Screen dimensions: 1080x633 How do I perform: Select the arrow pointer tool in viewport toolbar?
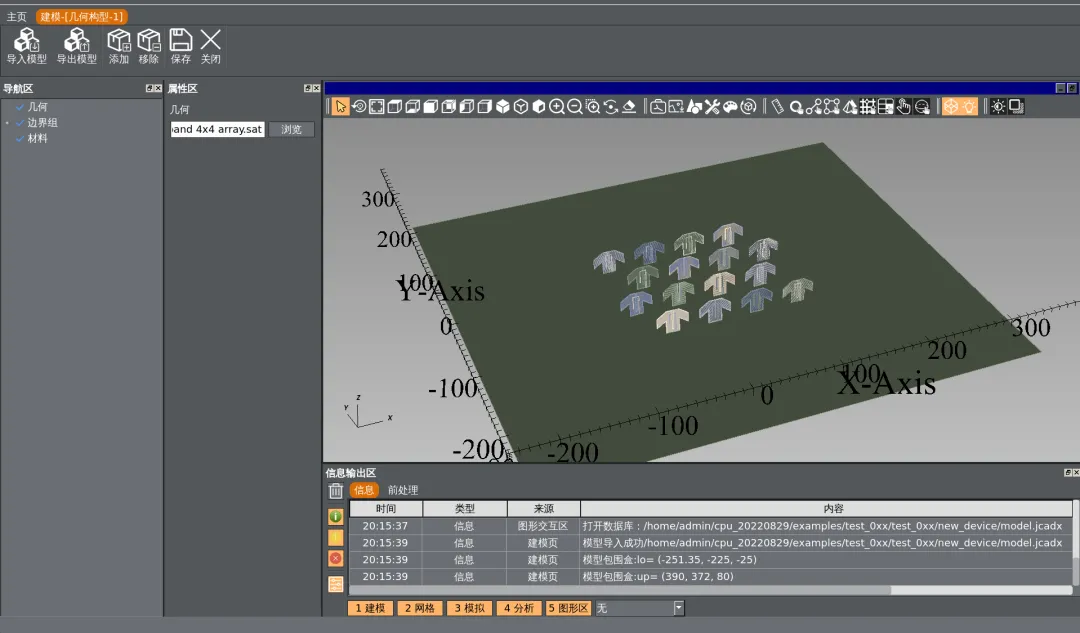tap(341, 106)
